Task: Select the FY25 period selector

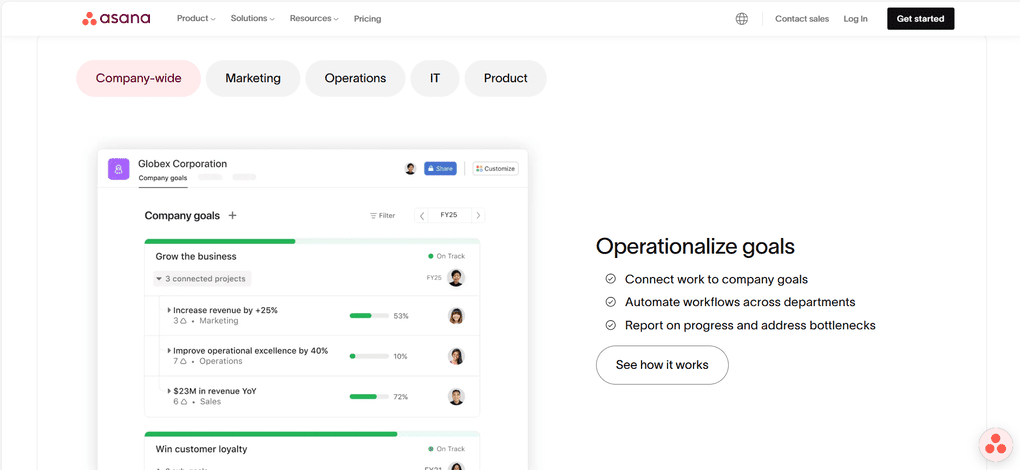Action: (x=449, y=215)
